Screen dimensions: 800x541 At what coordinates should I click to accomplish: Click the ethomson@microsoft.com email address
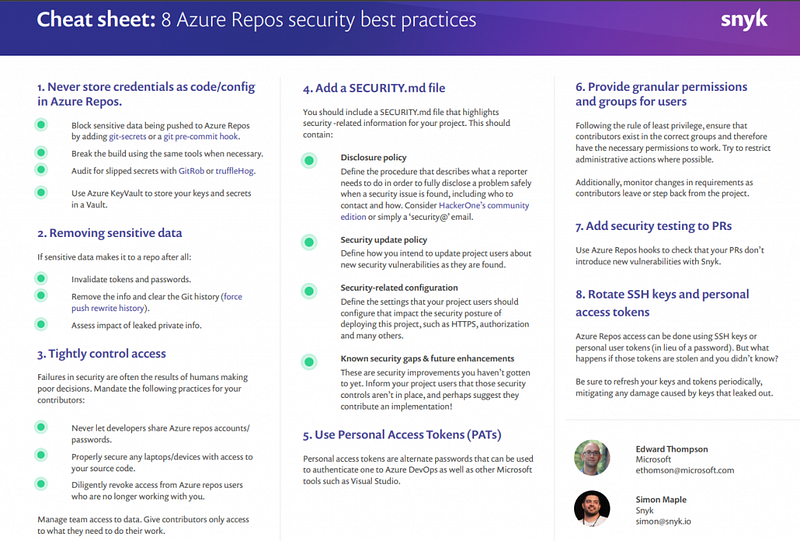pos(685,471)
